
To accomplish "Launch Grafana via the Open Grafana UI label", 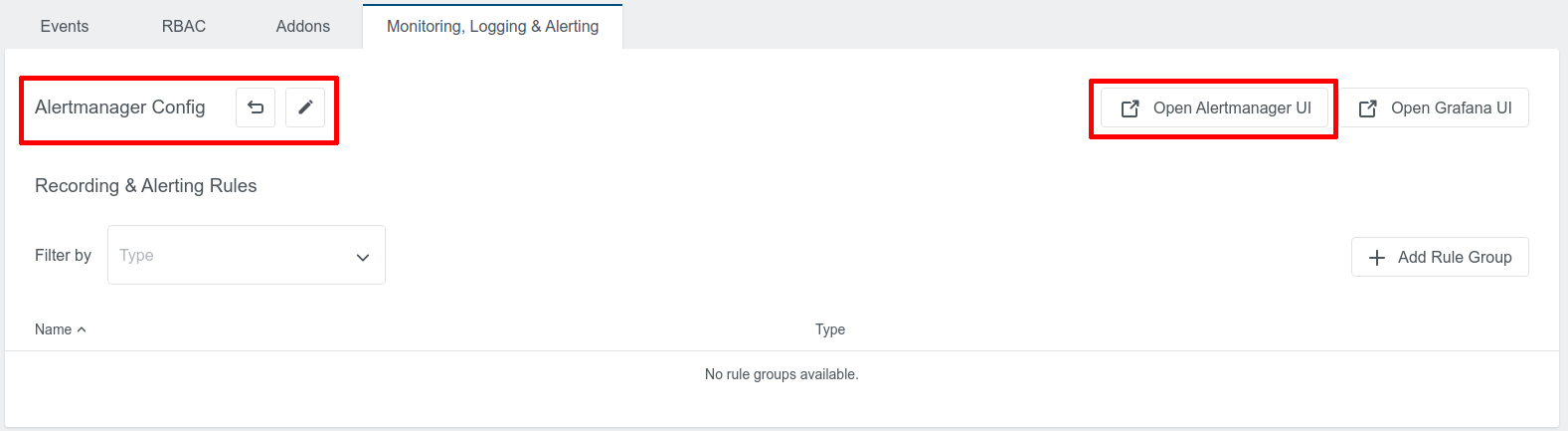I will (1451, 108).
